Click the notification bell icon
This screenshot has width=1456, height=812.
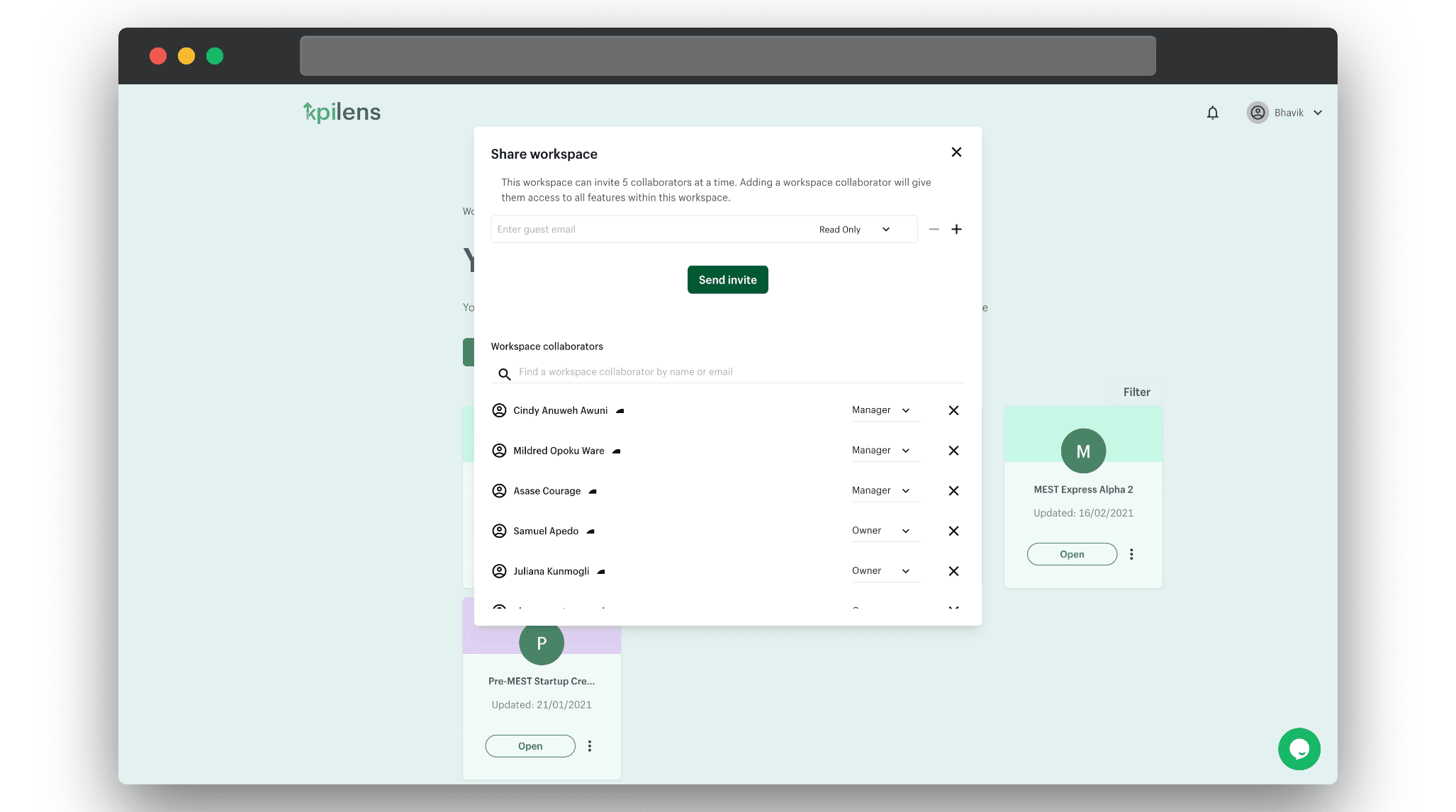point(1212,113)
